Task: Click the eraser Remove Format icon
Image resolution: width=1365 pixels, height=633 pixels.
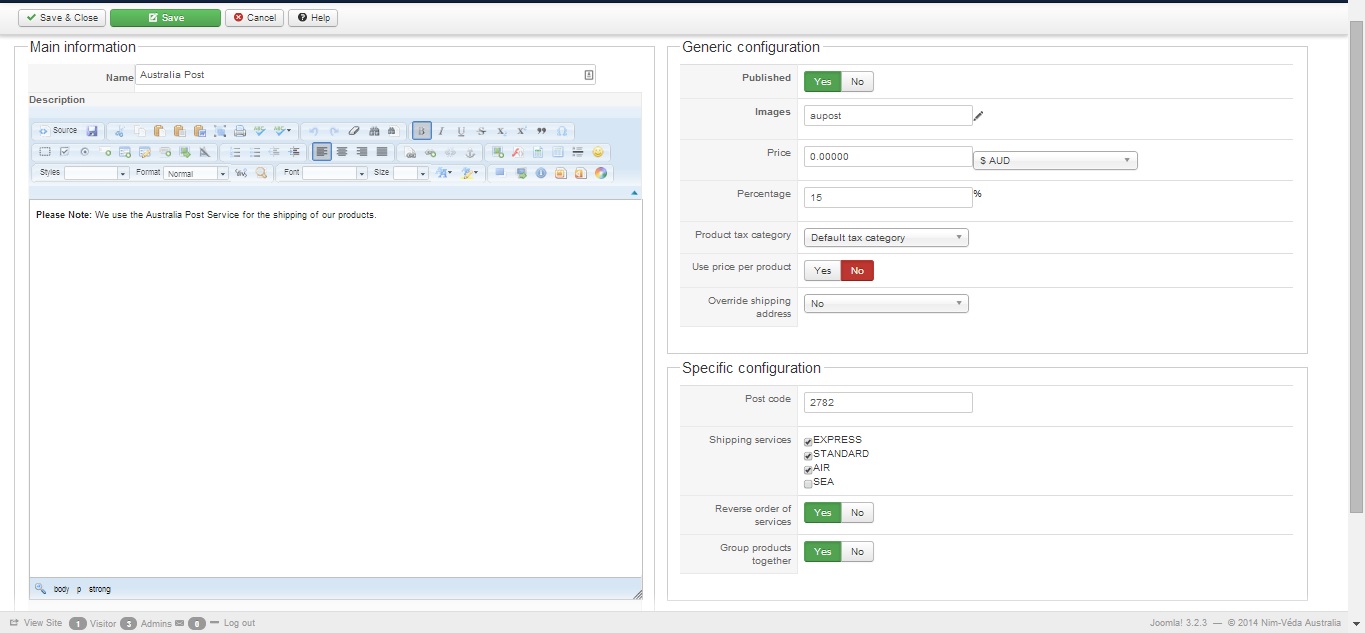Action: point(354,131)
